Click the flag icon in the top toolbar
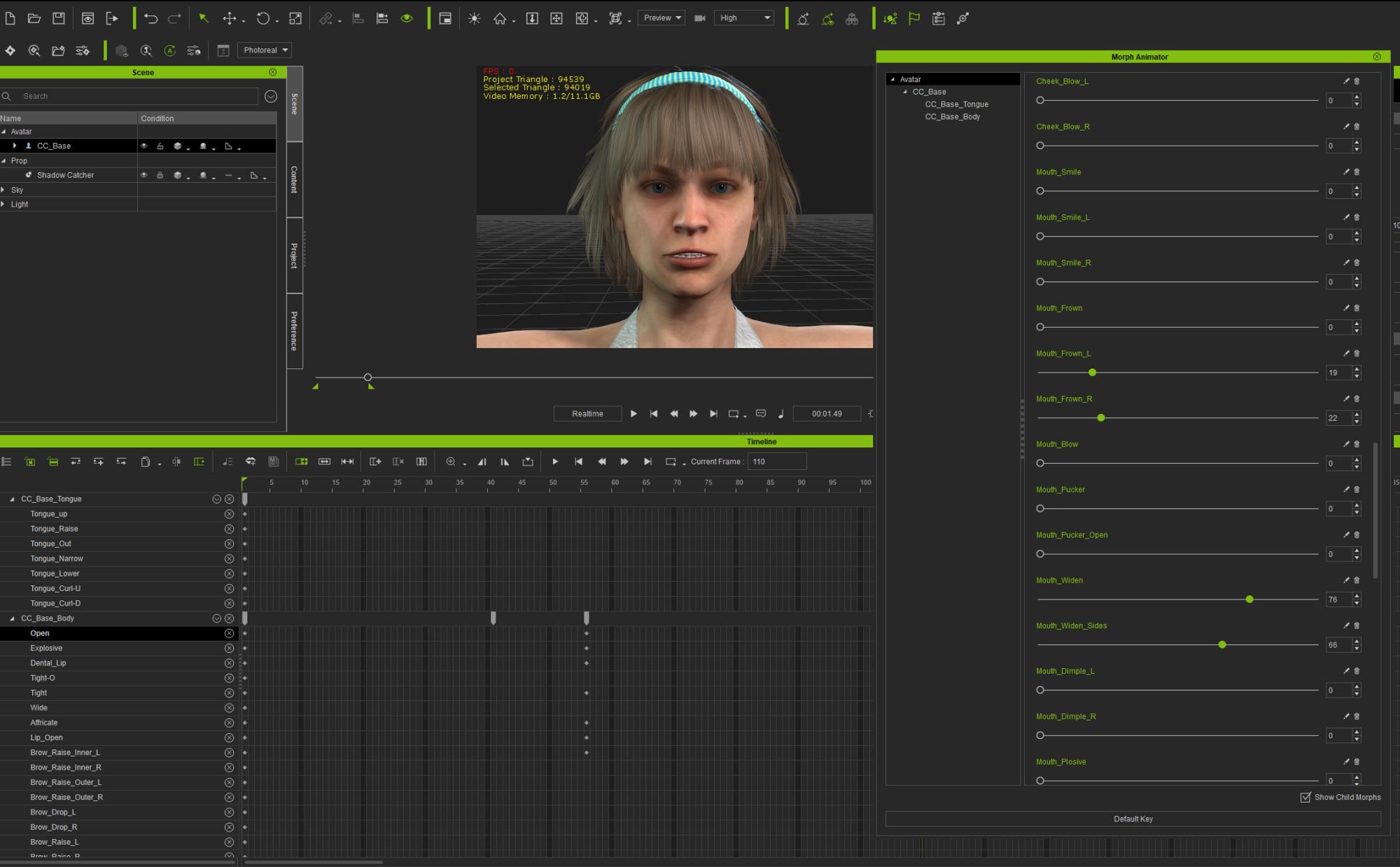1400x867 pixels. [914, 18]
